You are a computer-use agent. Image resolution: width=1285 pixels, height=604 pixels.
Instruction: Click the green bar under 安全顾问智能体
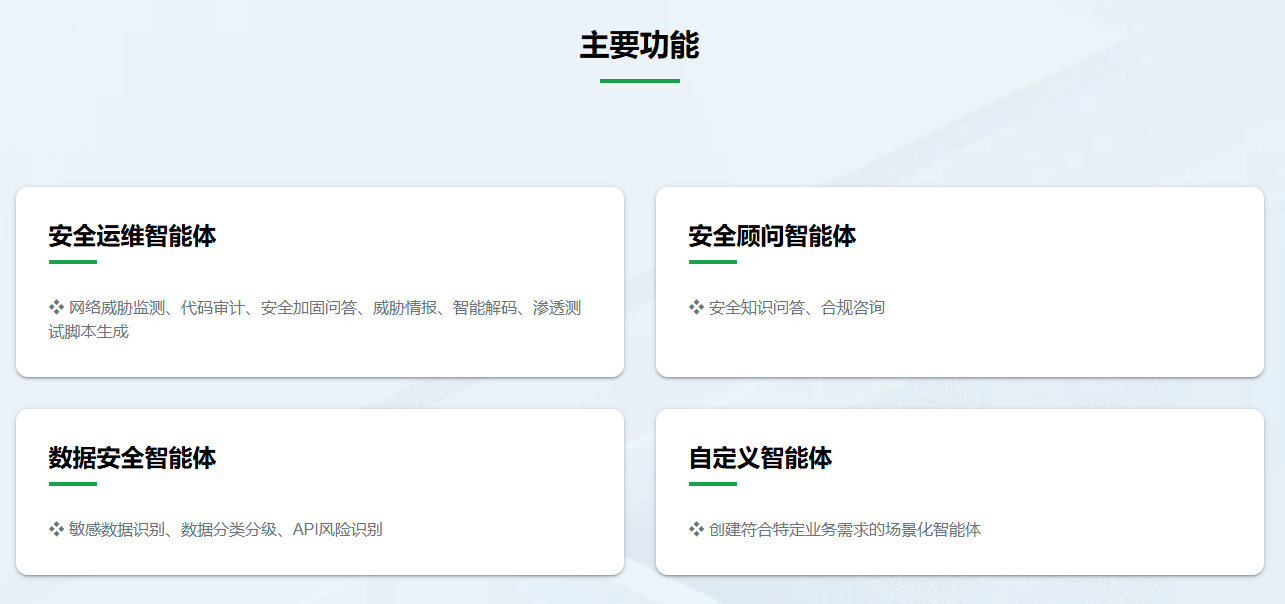coord(712,262)
